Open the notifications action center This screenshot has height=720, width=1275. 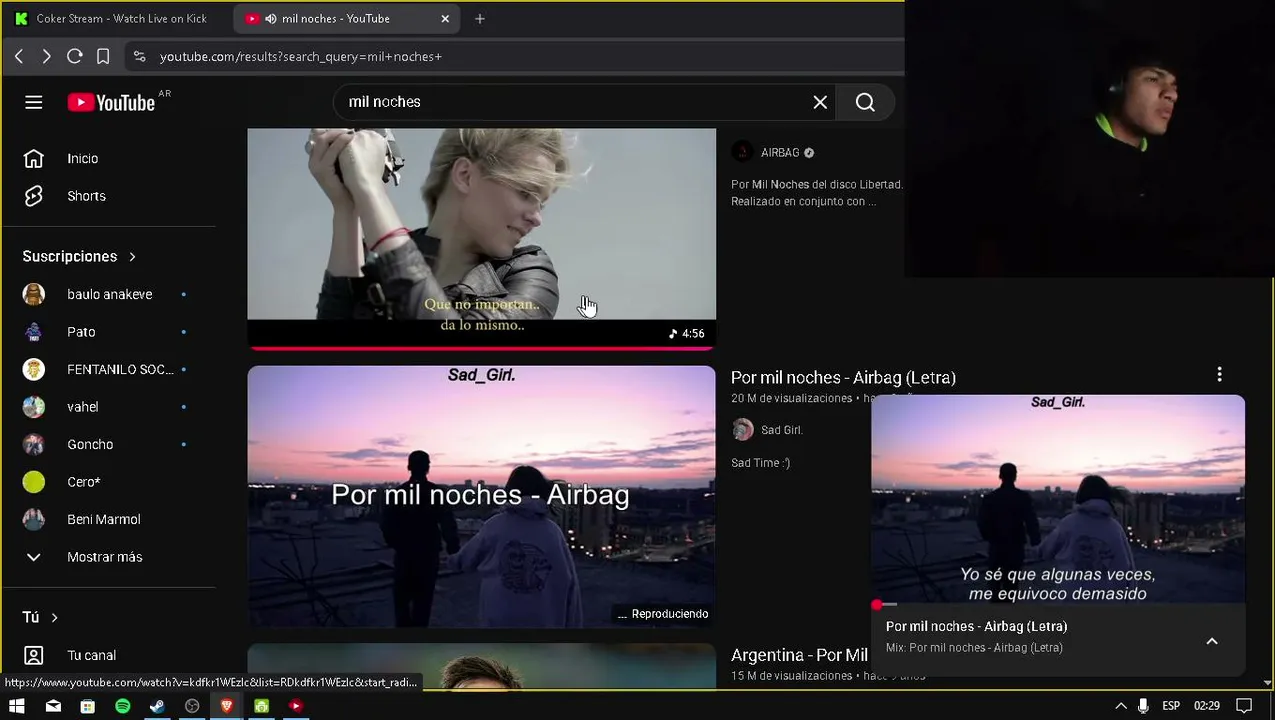(1244, 706)
